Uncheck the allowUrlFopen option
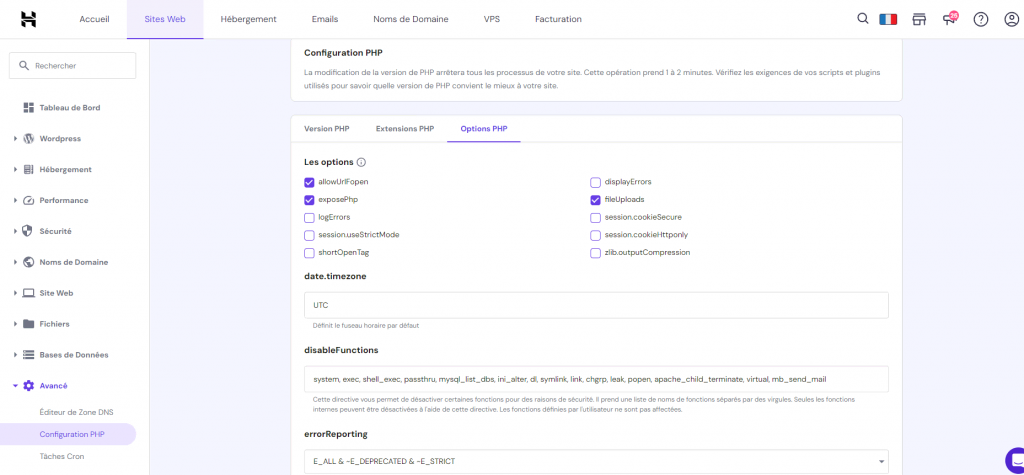The image size is (1024, 475). tap(309, 182)
